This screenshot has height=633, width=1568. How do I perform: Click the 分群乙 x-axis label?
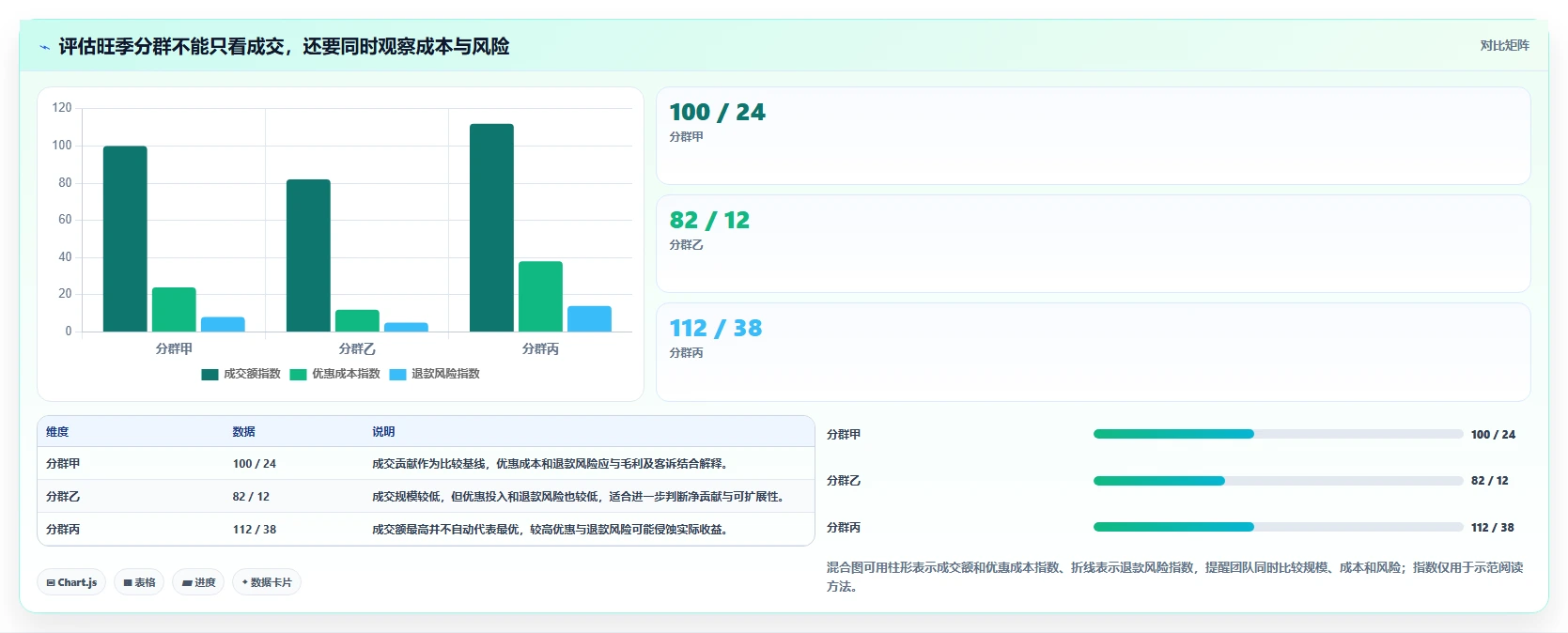pos(357,348)
